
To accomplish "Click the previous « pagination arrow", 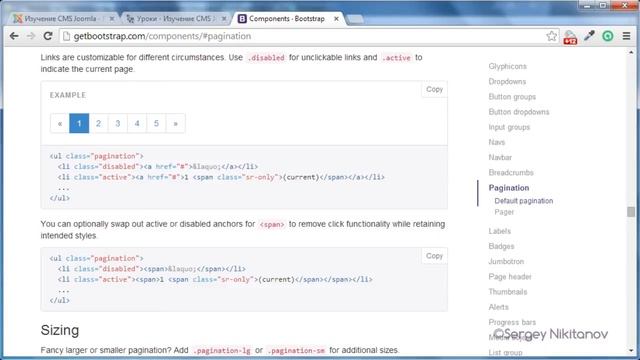I will coord(60,123).
